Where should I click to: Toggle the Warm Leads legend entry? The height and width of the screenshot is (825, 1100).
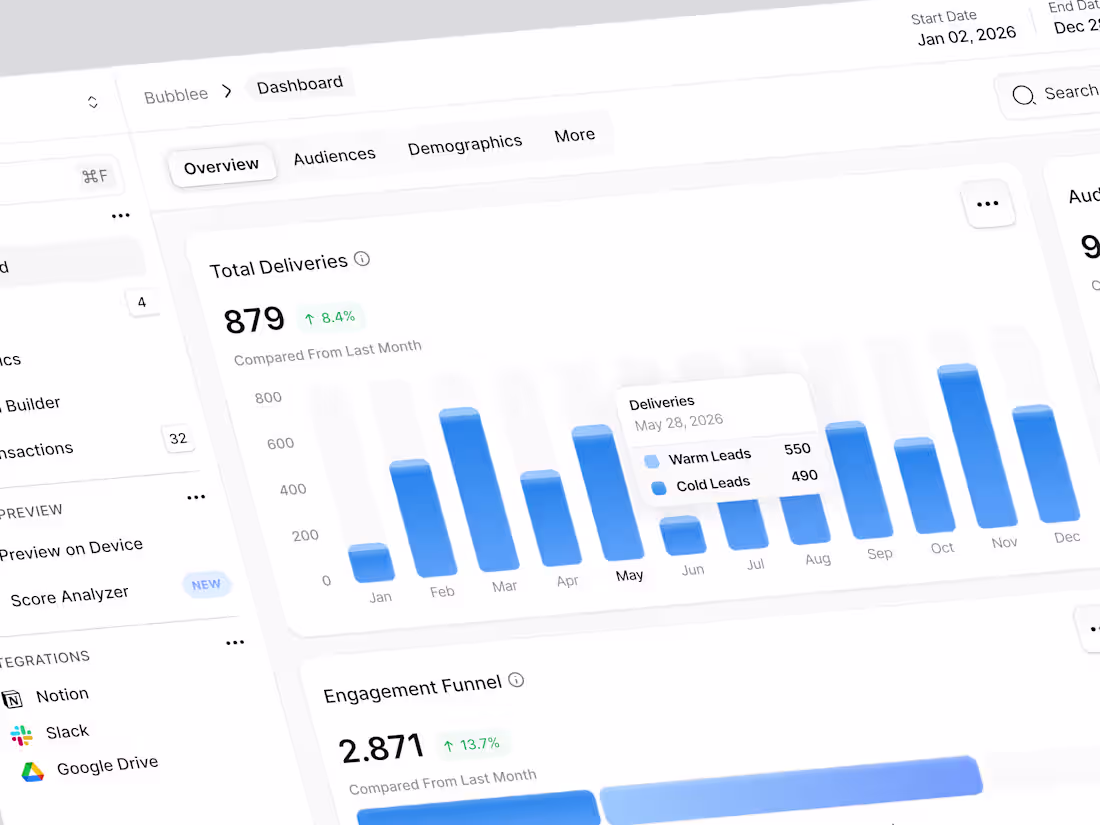click(711, 455)
